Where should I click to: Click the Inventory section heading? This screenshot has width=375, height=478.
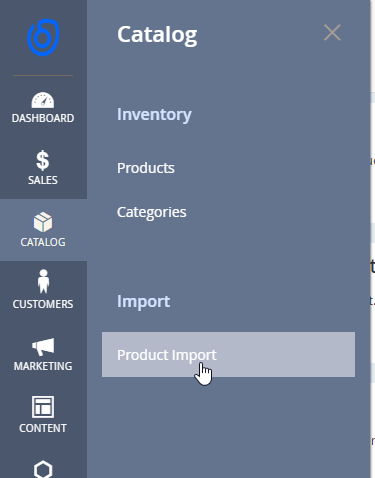click(154, 115)
